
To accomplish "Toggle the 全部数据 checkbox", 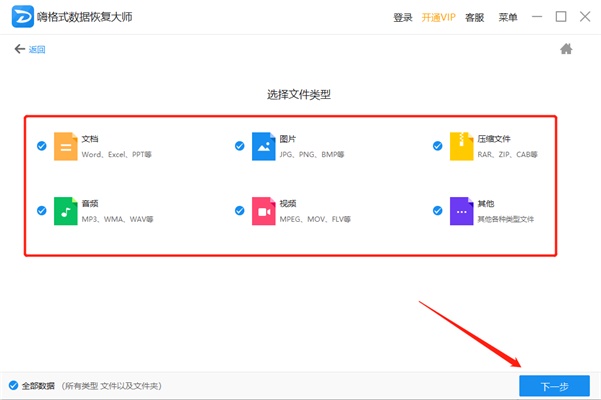I will click(x=13, y=386).
